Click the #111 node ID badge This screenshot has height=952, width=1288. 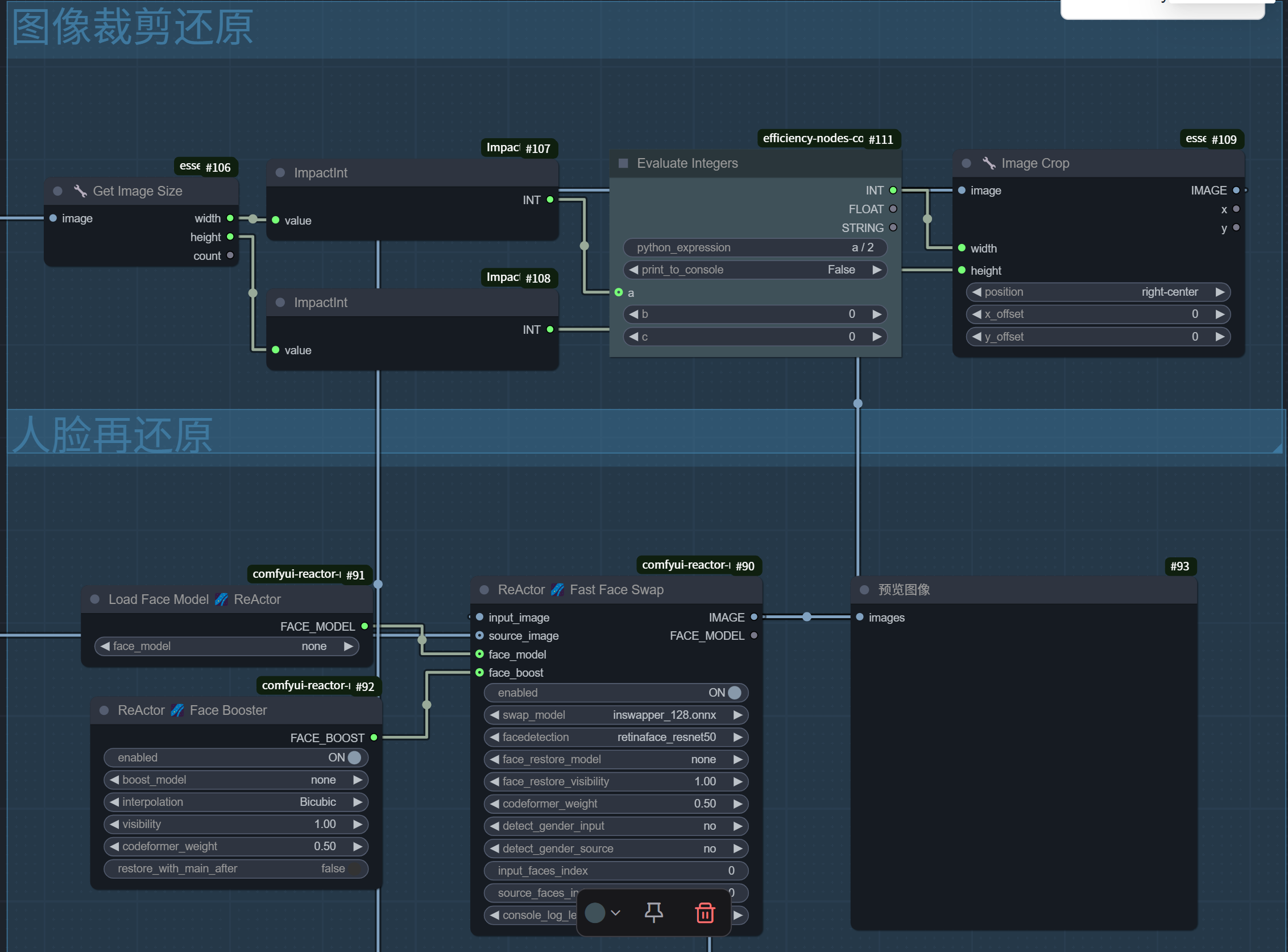[881, 139]
